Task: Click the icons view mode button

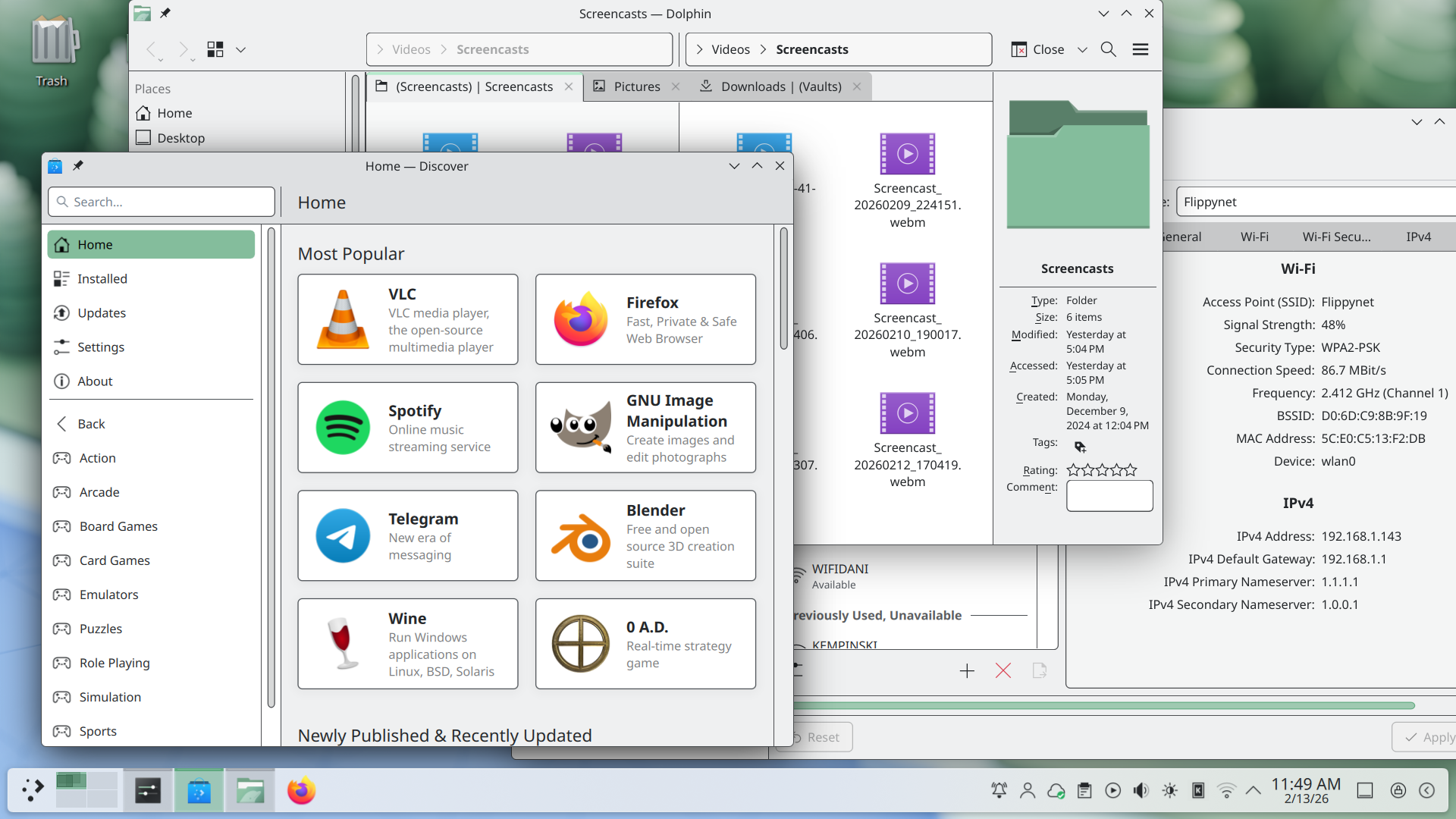Action: click(x=215, y=49)
